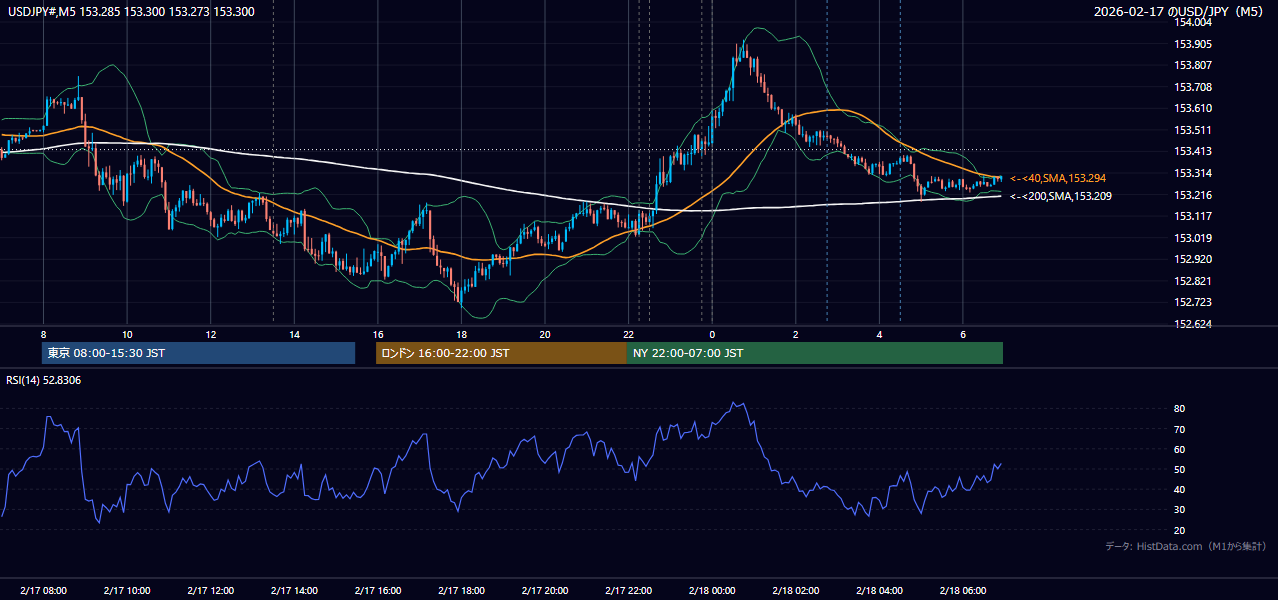Click the 2/17 14:00 date axis label
Screen dimensions: 1278x600
click(x=294, y=591)
